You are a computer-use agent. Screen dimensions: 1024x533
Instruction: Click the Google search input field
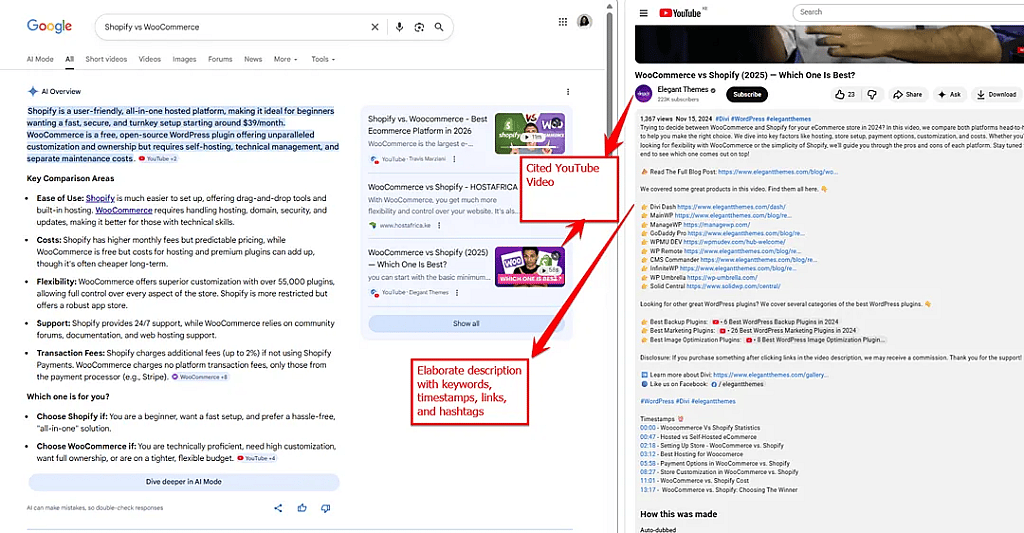[x=234, y=27]
